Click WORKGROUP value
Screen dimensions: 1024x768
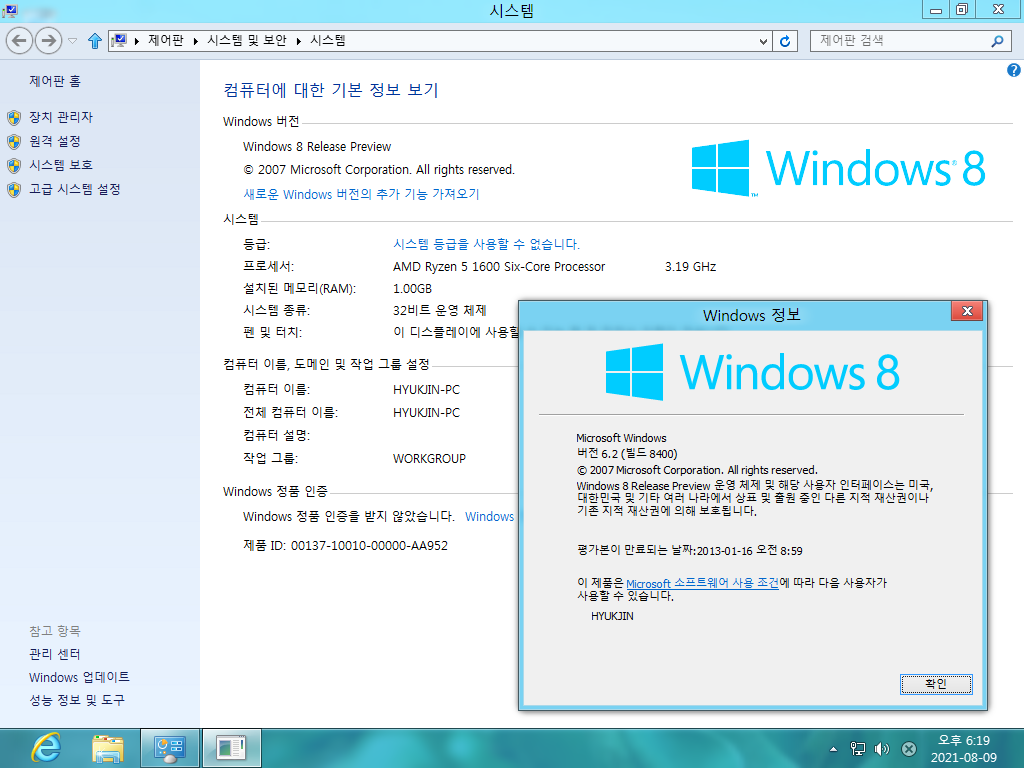tap(429, 458)
